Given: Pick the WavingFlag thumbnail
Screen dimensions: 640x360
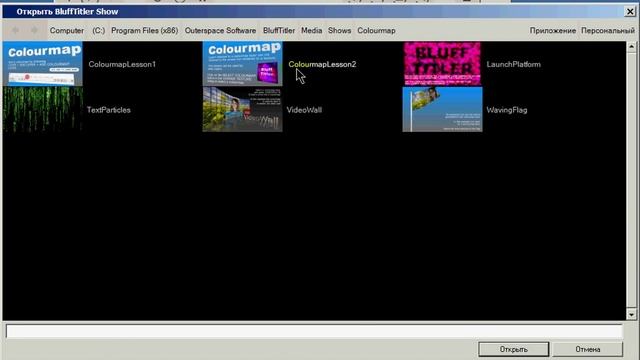Looking at the screenshot, I should coord(442,109).
